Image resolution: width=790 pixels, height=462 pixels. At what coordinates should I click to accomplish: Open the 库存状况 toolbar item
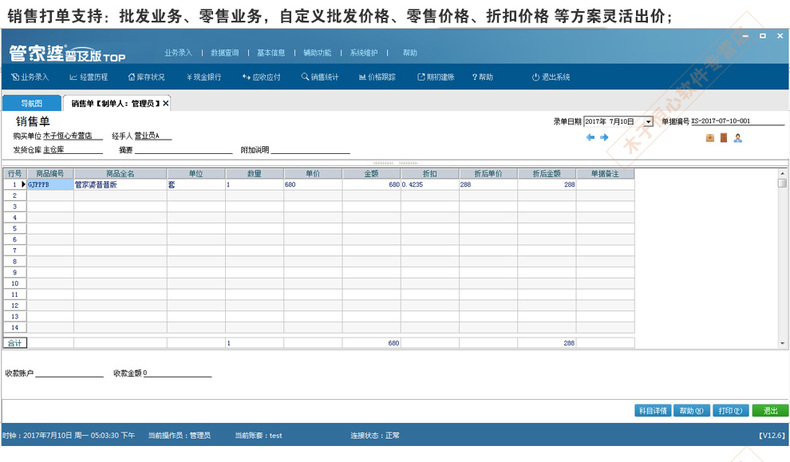(x=147, y=77)
